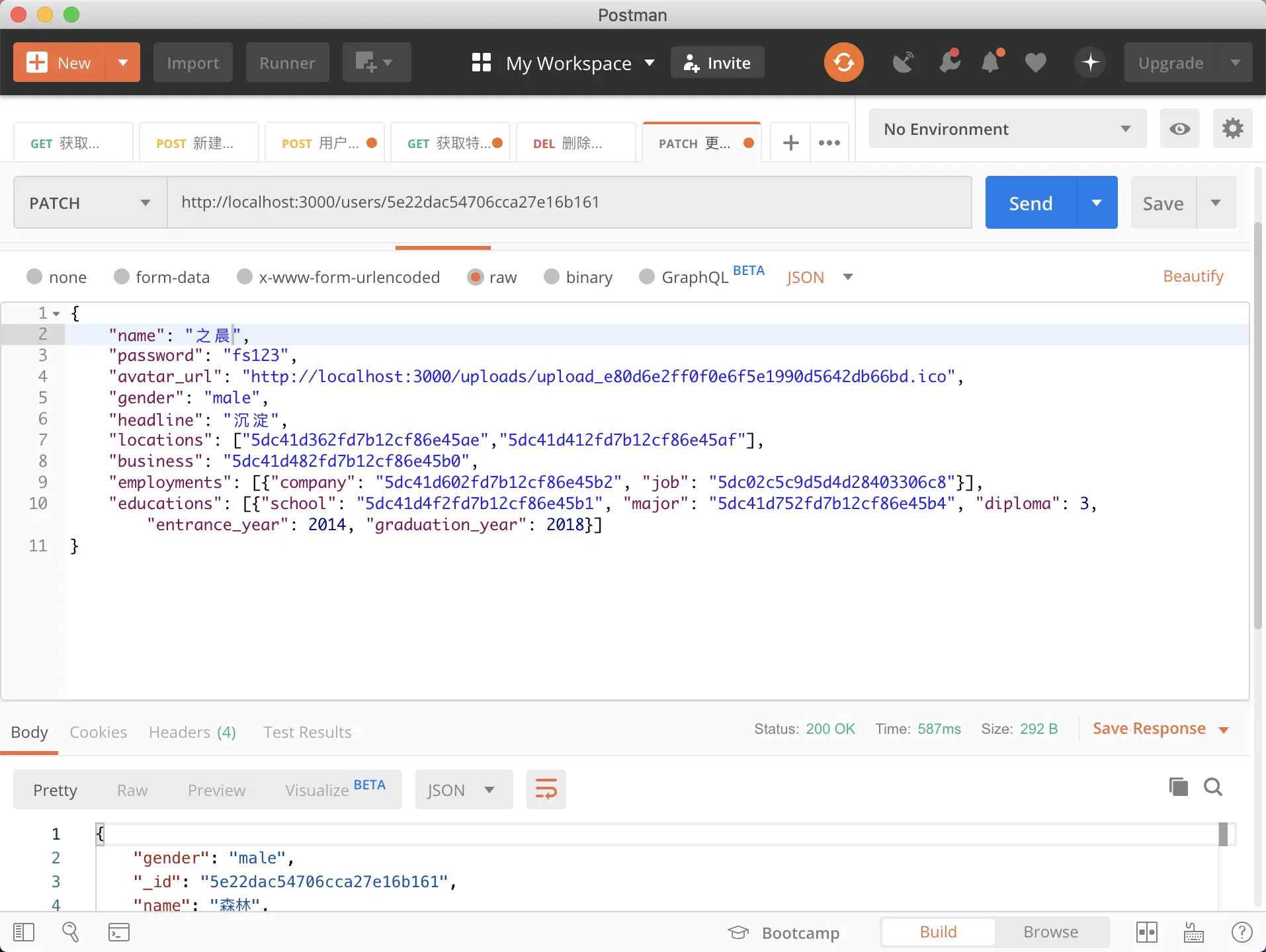Switch footer toggle to Build

tap(938, 932)
